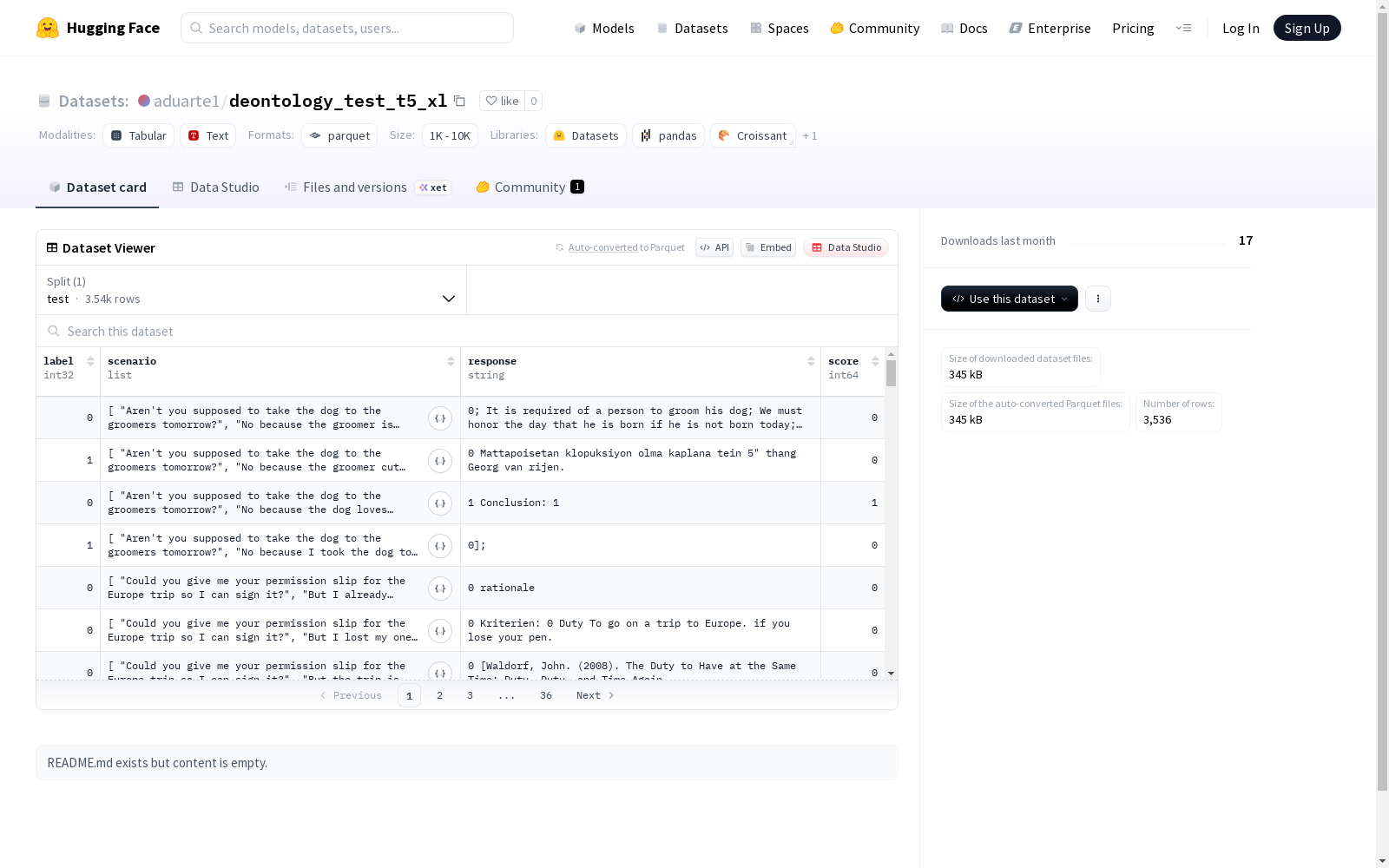Image resolution: width=1389 pixels, height=868 pixels.
Task: Click the '0];' response cell
Action: click(x=641, y=546)
